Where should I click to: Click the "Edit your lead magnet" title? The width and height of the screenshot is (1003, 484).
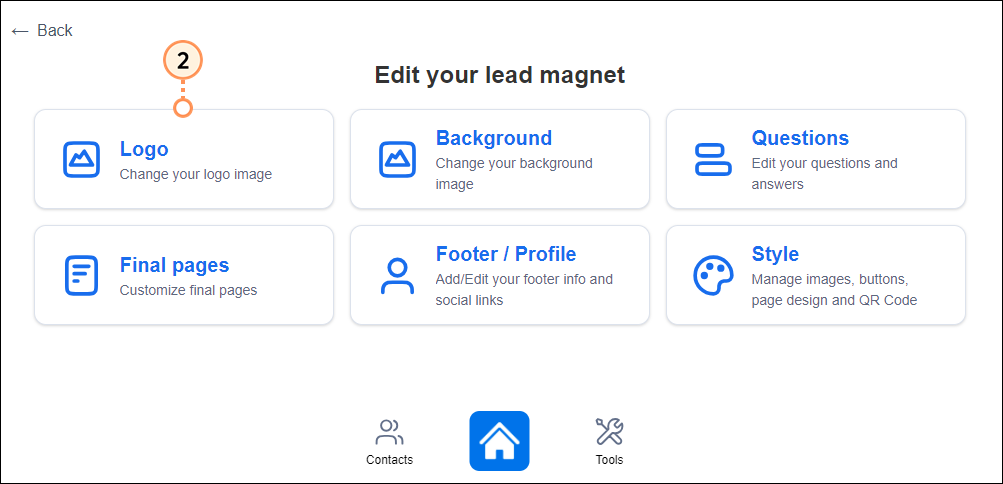pyautogui.click(x=500, y=75)
